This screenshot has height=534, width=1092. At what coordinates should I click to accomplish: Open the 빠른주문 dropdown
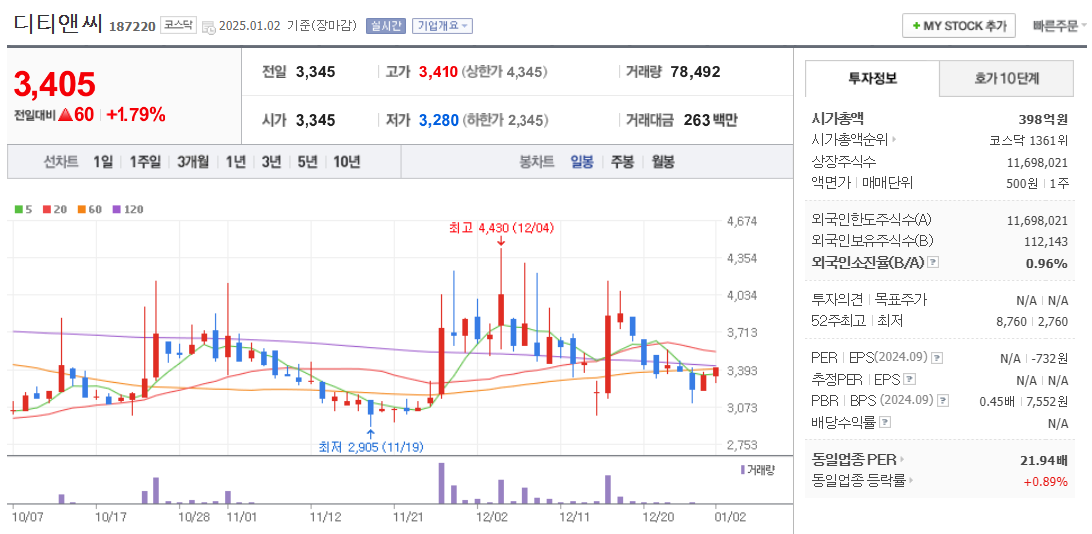(x=1060, y=26)
